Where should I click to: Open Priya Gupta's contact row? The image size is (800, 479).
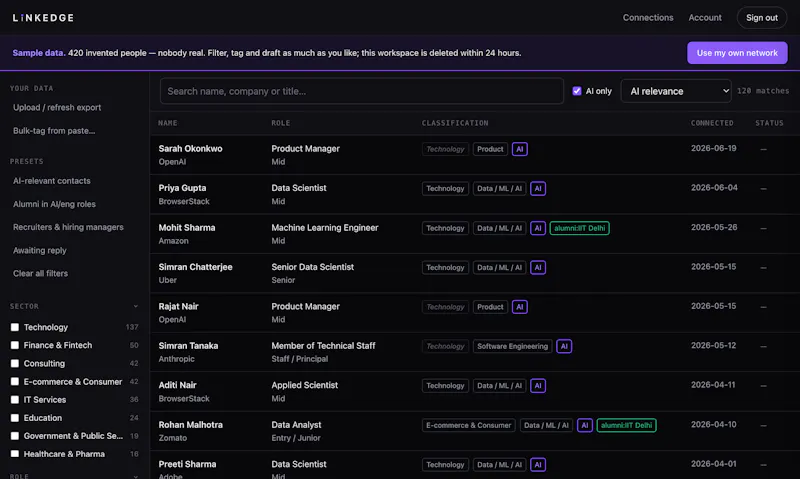click(x=474, y=194)
